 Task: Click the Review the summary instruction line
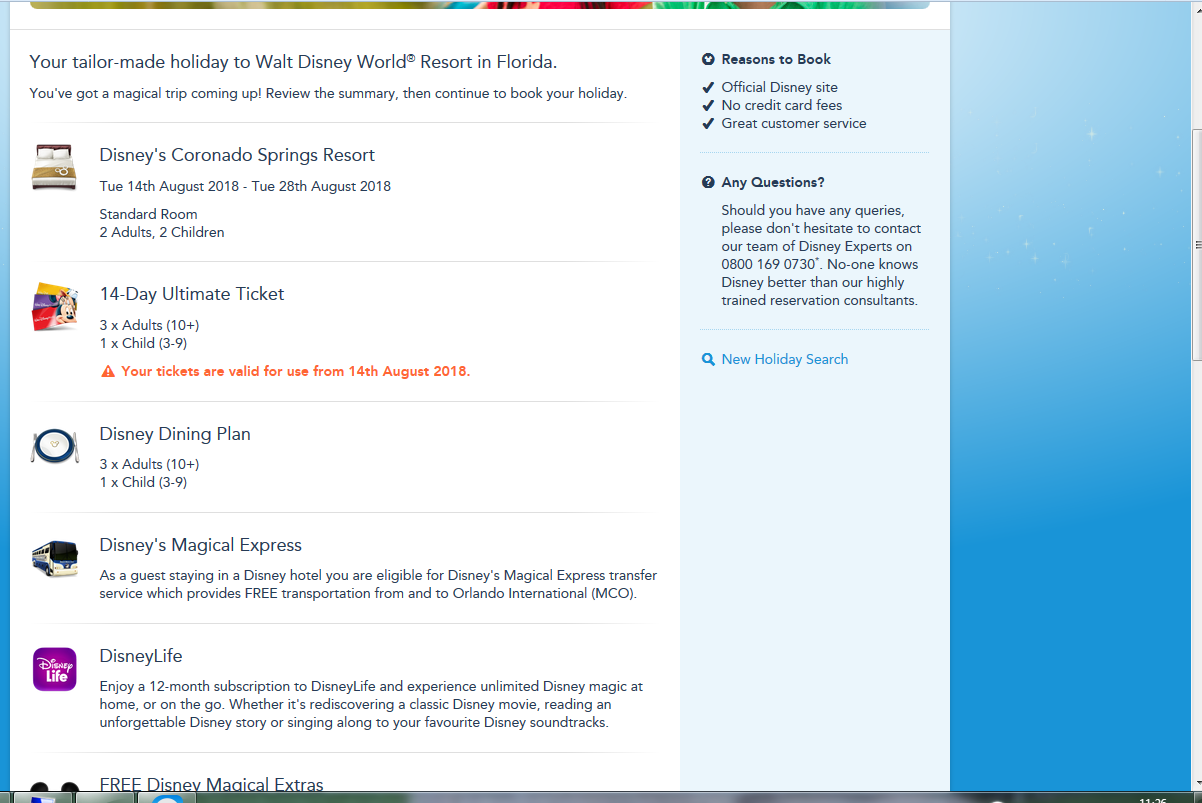328,94
